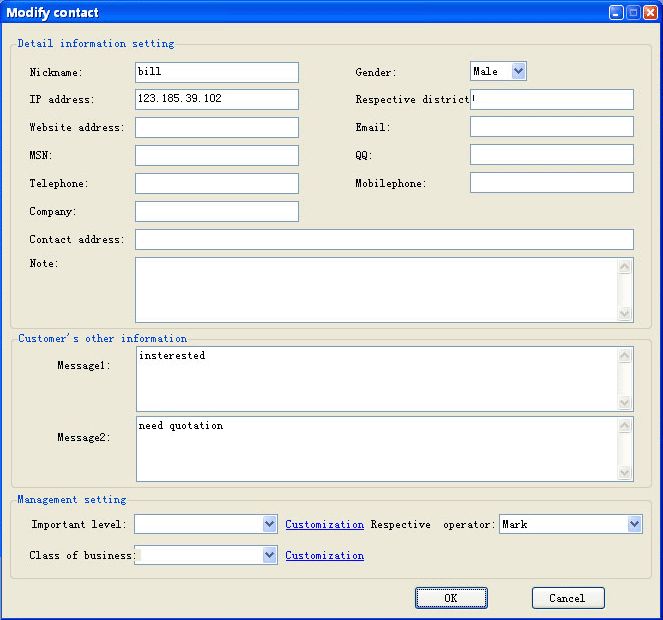Focus the Contact address field
The width and height of the screenshot is (663, 620).
(x=384, y=239)
